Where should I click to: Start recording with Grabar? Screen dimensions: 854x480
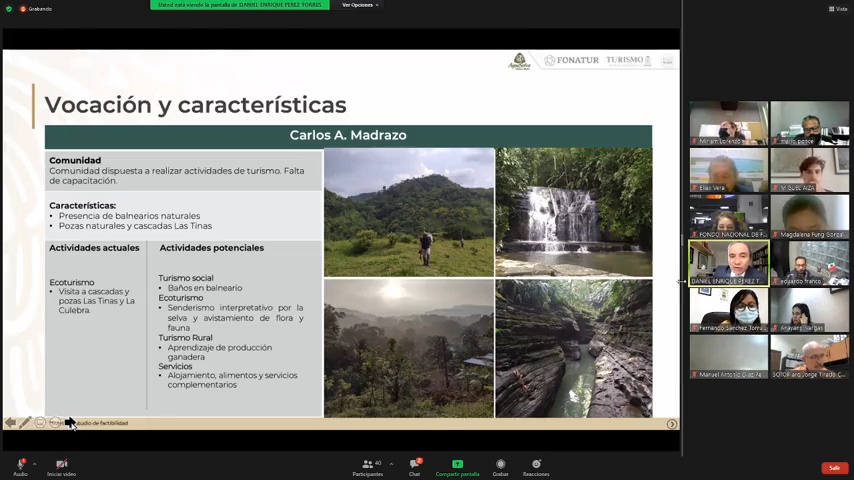[501, 467]
